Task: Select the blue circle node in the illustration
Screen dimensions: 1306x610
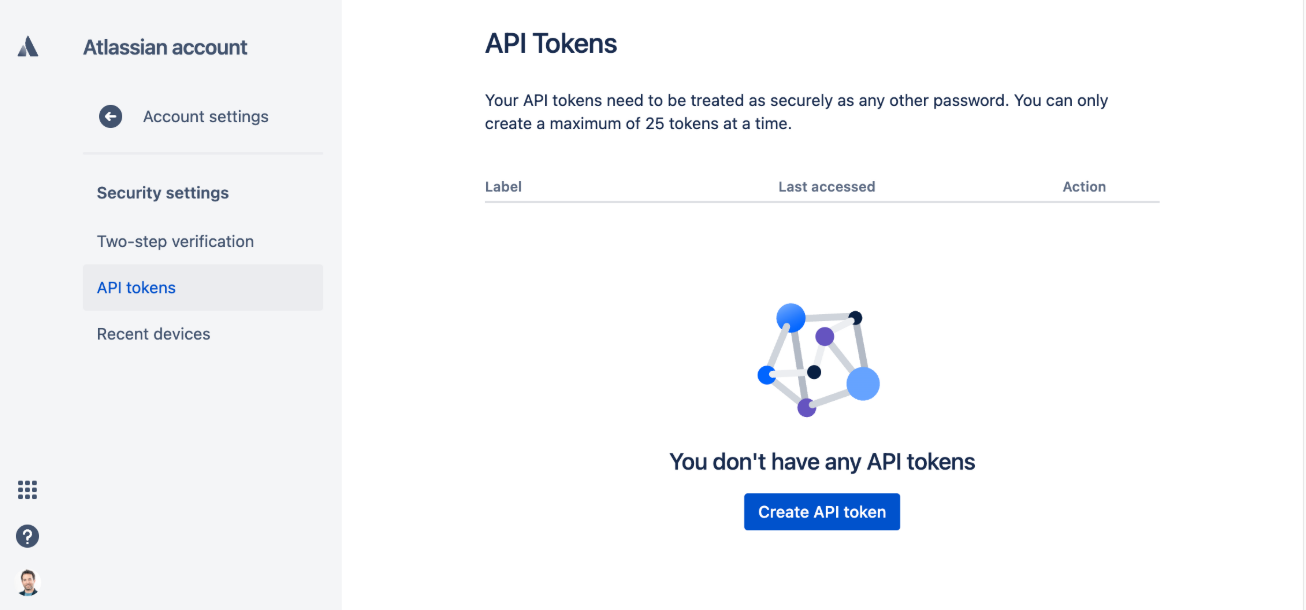Action: [791, 317]
